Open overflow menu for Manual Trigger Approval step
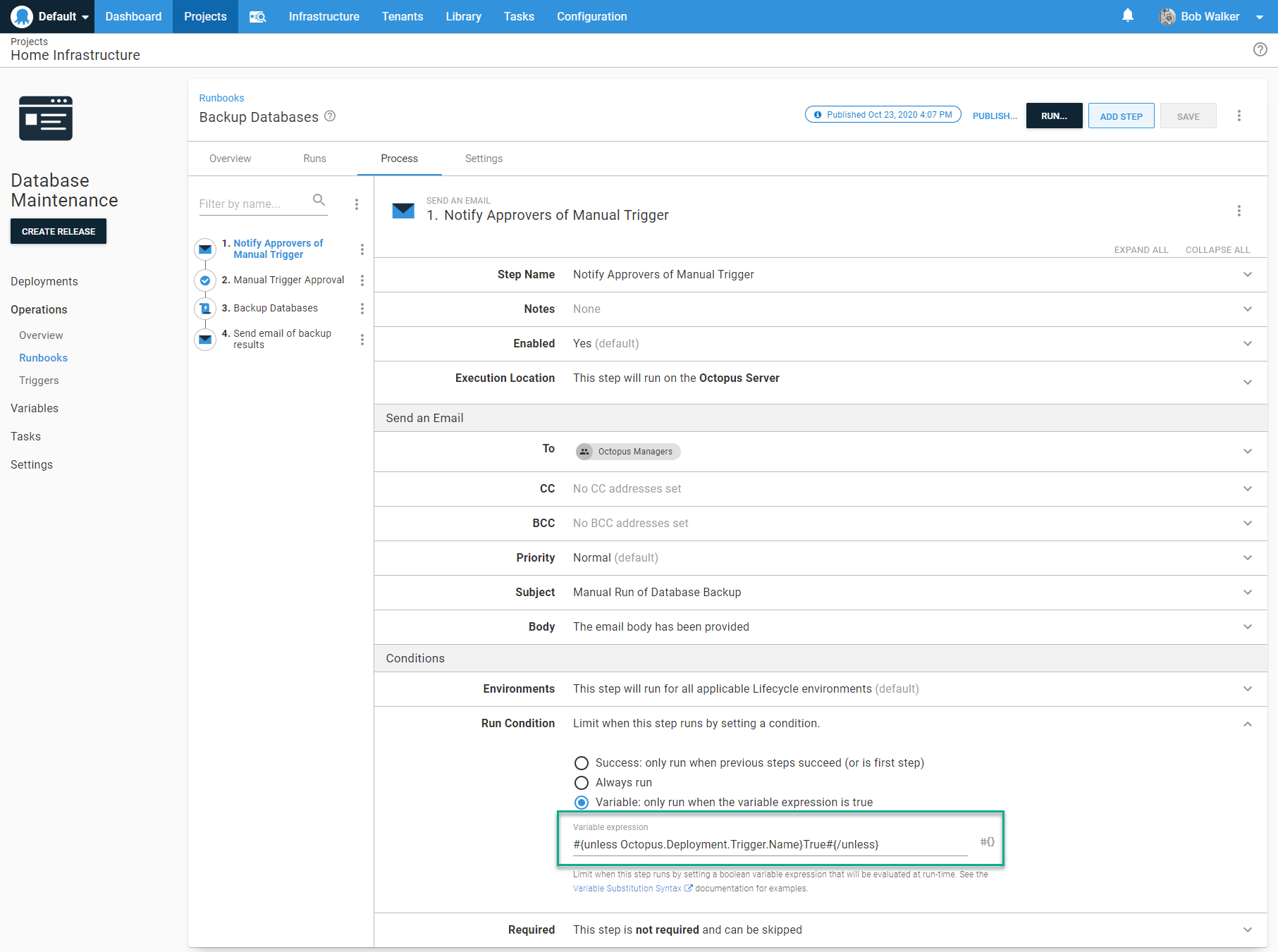Viewport: 1278px width, 952px height. pos(362,280)
